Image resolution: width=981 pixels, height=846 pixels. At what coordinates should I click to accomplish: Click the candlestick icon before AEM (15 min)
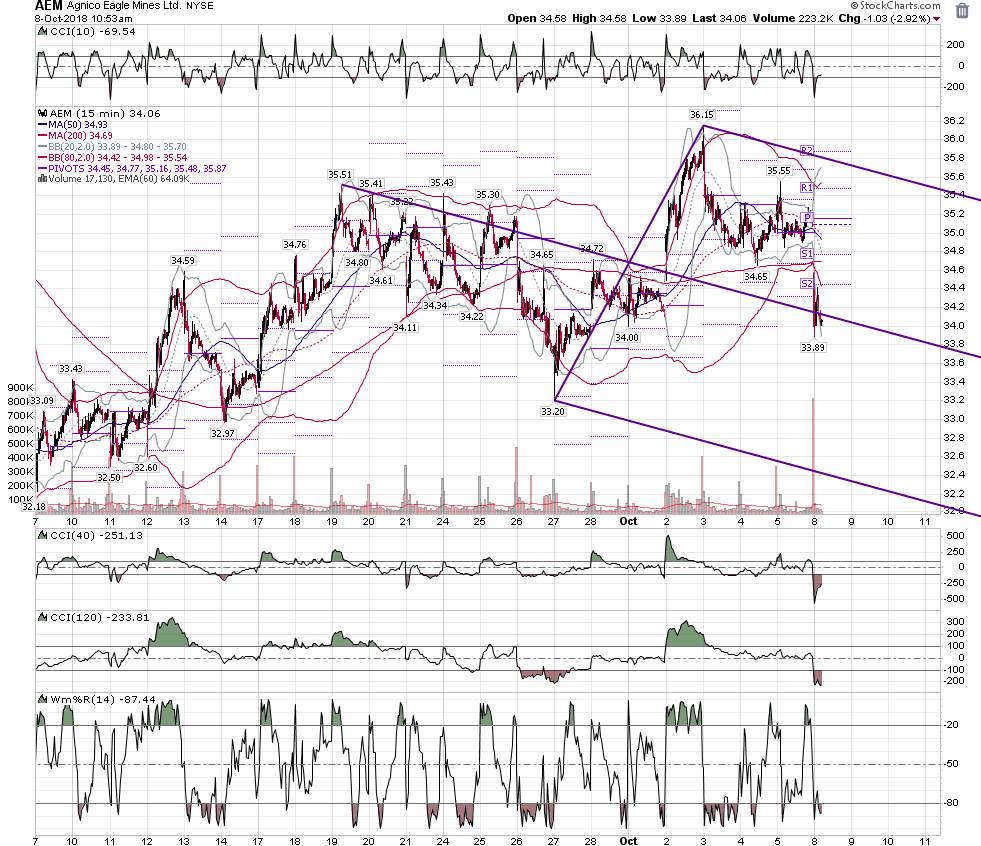[x=43, y=113]
